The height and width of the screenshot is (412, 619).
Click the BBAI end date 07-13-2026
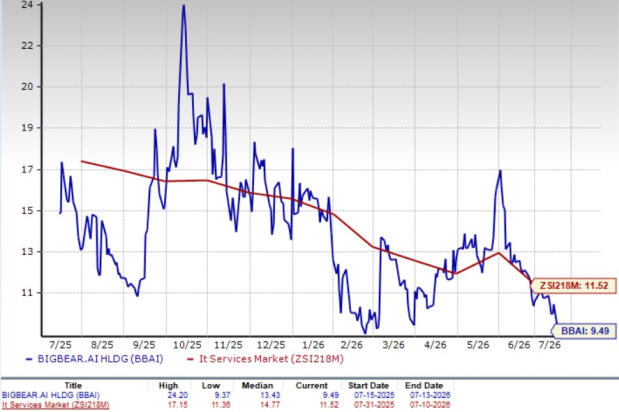(x=430, y=395)
